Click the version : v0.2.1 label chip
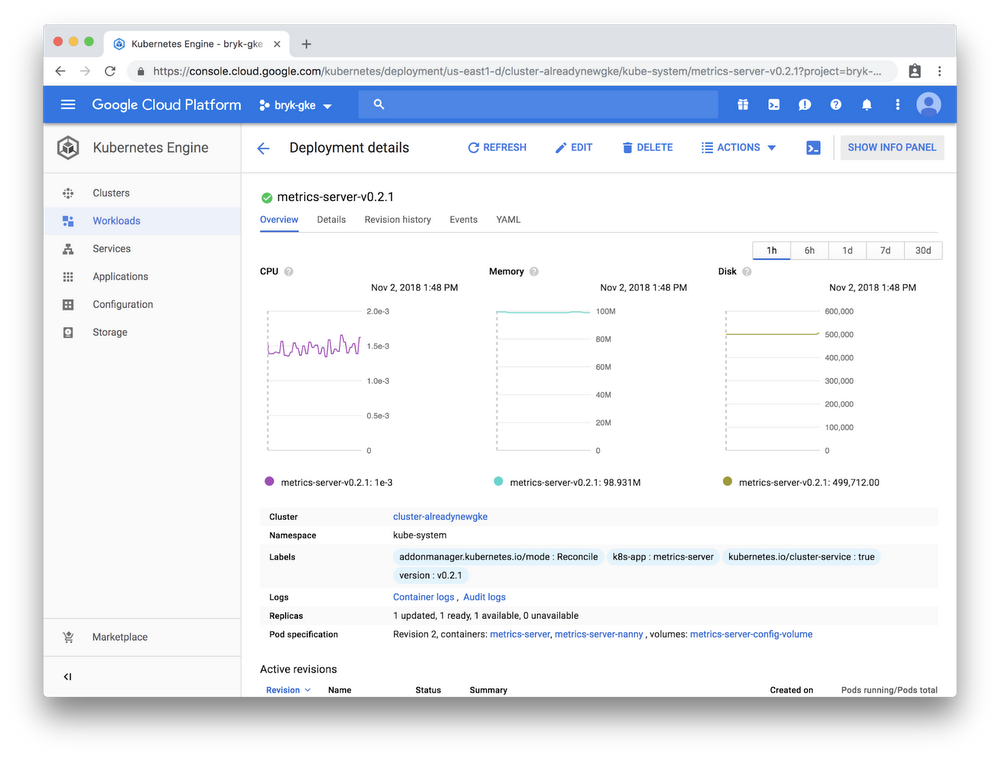 [x=430, y=575]
